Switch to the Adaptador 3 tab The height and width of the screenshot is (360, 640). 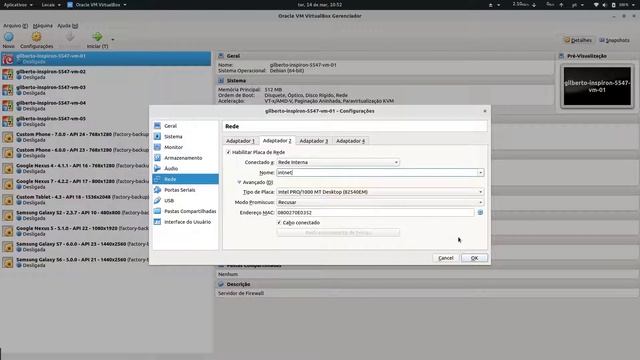(313, 141)
